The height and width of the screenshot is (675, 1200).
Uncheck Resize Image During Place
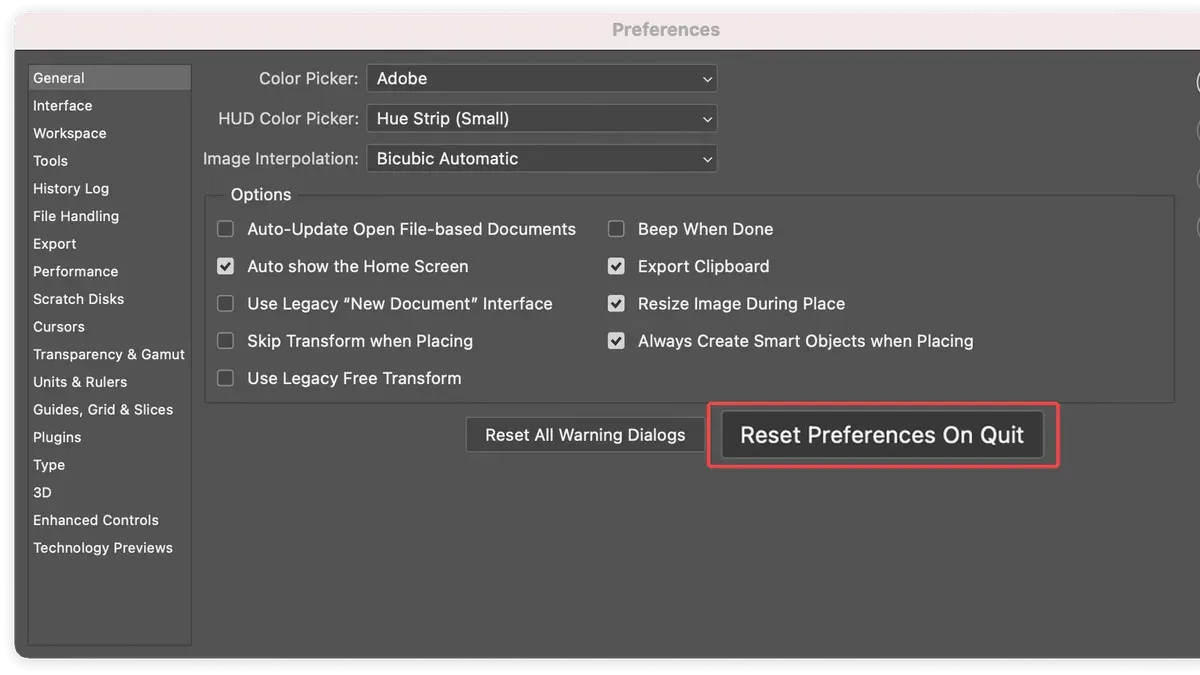(616, 304)
